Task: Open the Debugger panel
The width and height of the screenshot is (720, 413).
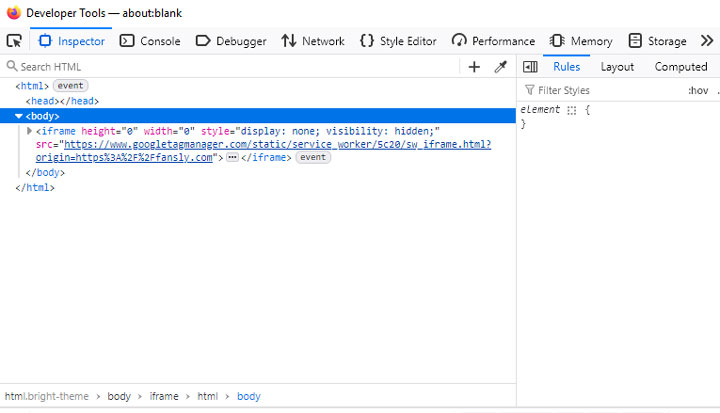Action: pos(231,41)
